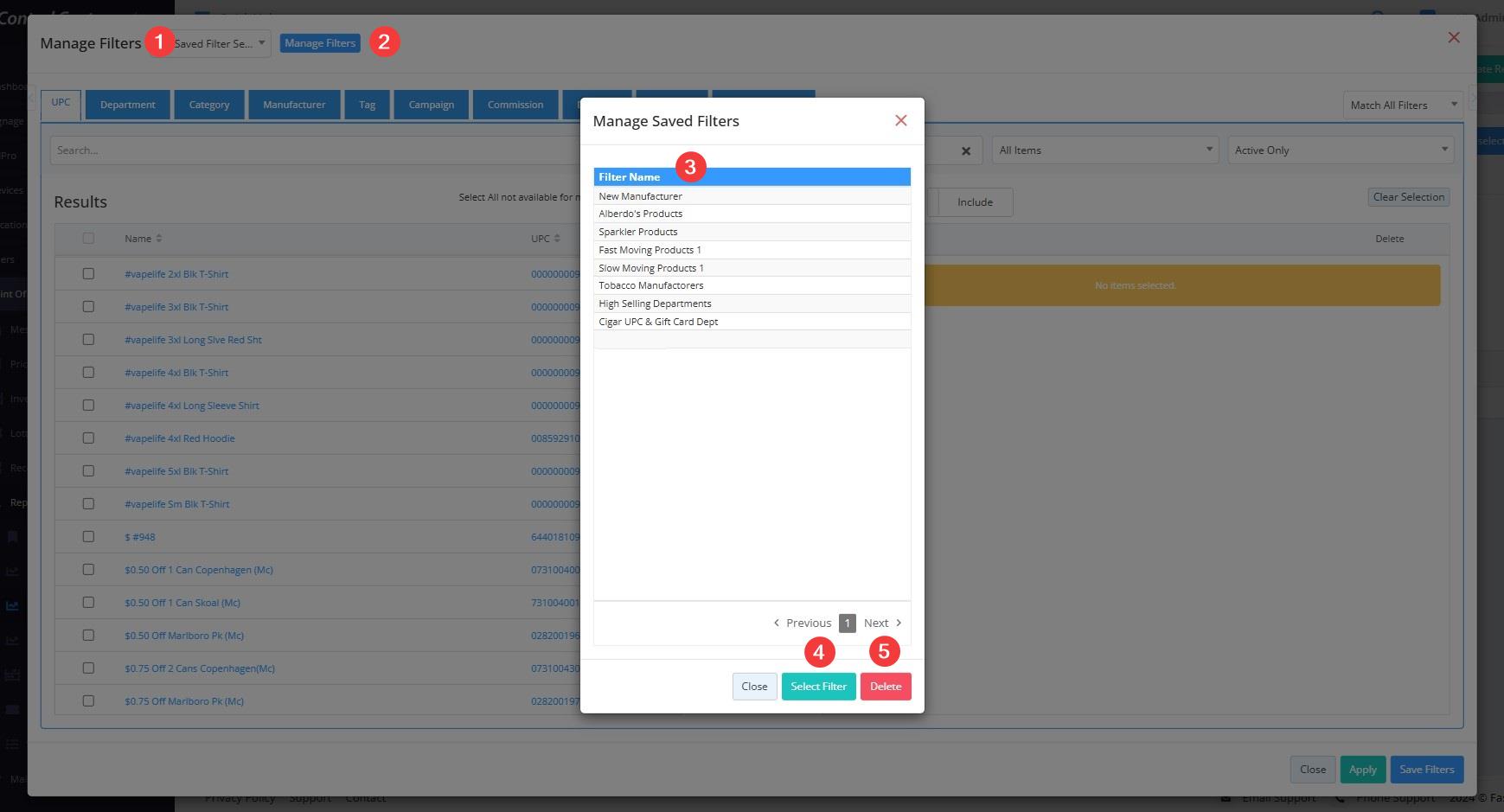Open the Active Only dropdown
Image resolution: width=1504 pixels, height=812 pixels.
click(1341, 150)
